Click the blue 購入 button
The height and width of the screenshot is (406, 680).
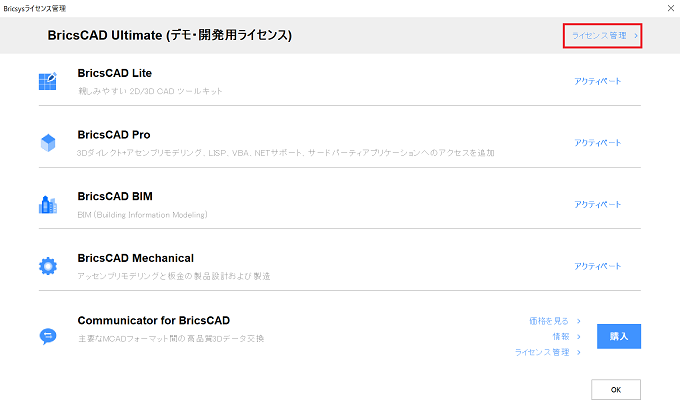click(619, 336)
